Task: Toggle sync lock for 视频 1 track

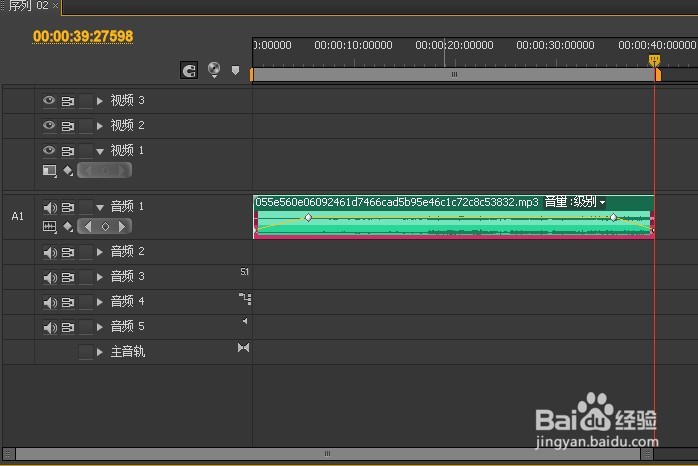Action: click(x=68, y=151)
